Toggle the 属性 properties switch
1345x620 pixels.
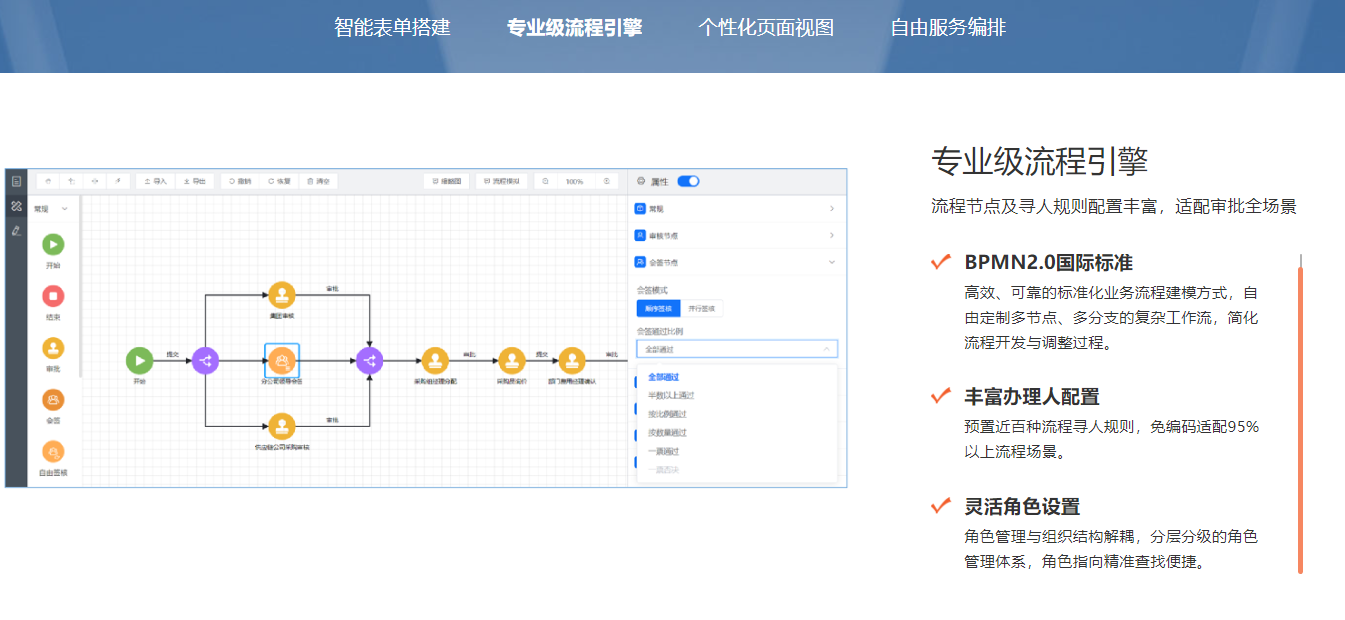tap(688, 181)
